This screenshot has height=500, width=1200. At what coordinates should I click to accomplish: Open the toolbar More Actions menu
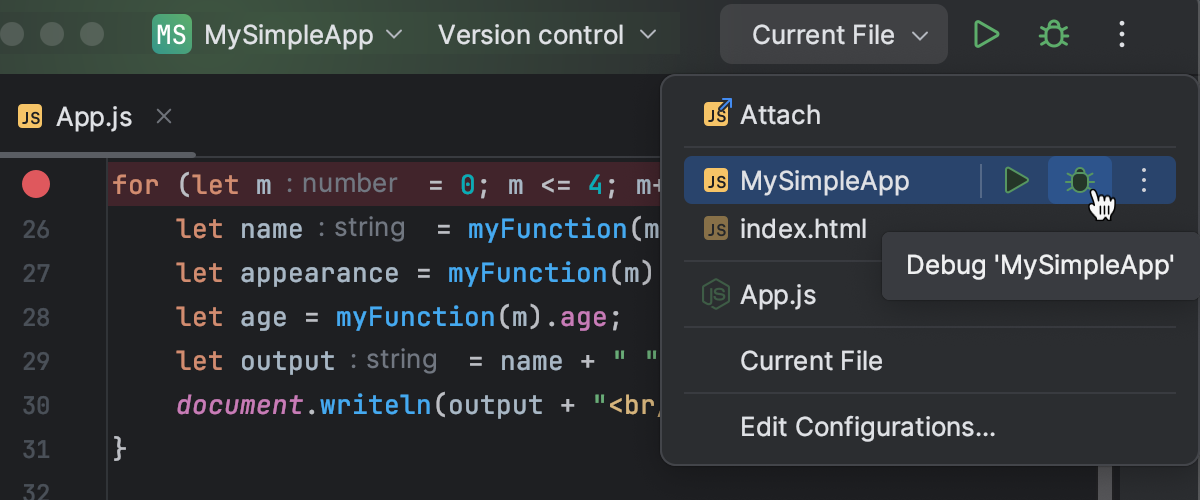pyautogui.click(x=1122, y=35)
